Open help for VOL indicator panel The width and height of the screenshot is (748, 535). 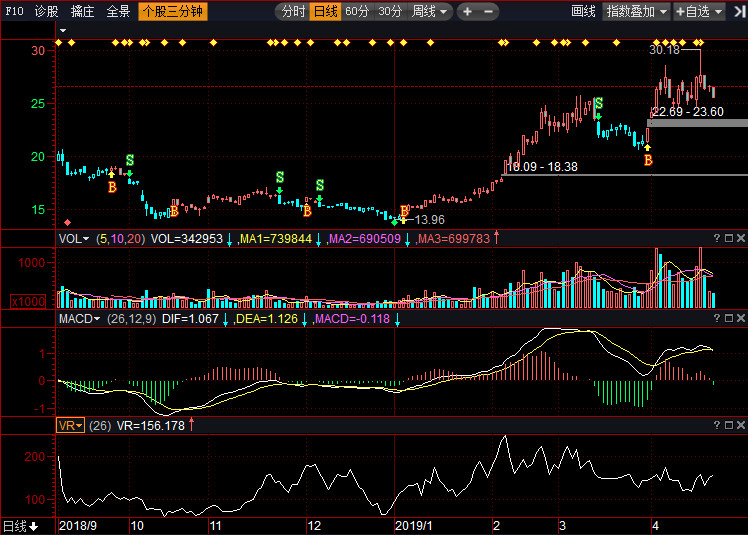(717, 238)
